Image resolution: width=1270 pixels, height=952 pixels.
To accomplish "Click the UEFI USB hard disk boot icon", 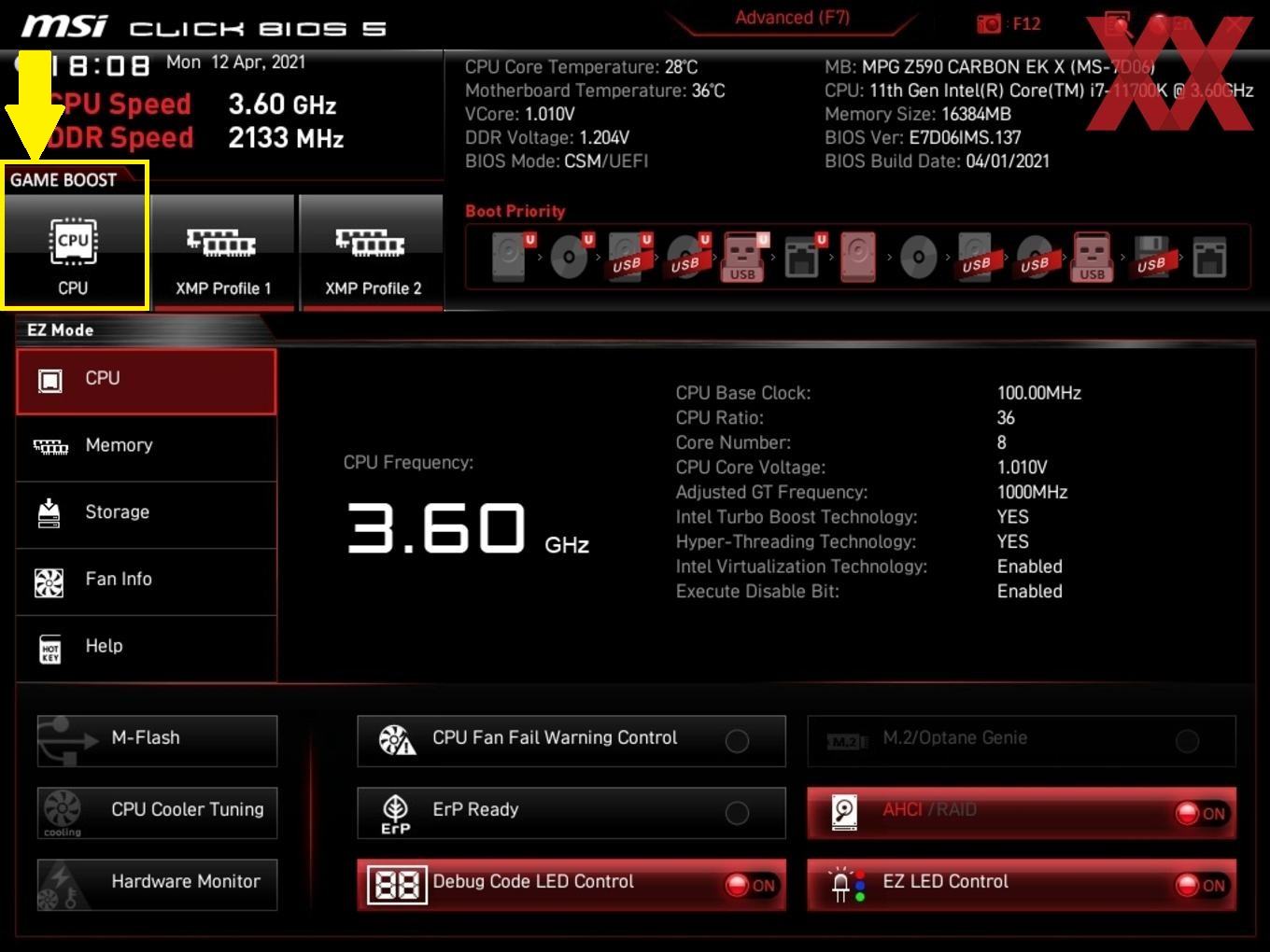I will (x=628, y=257).
